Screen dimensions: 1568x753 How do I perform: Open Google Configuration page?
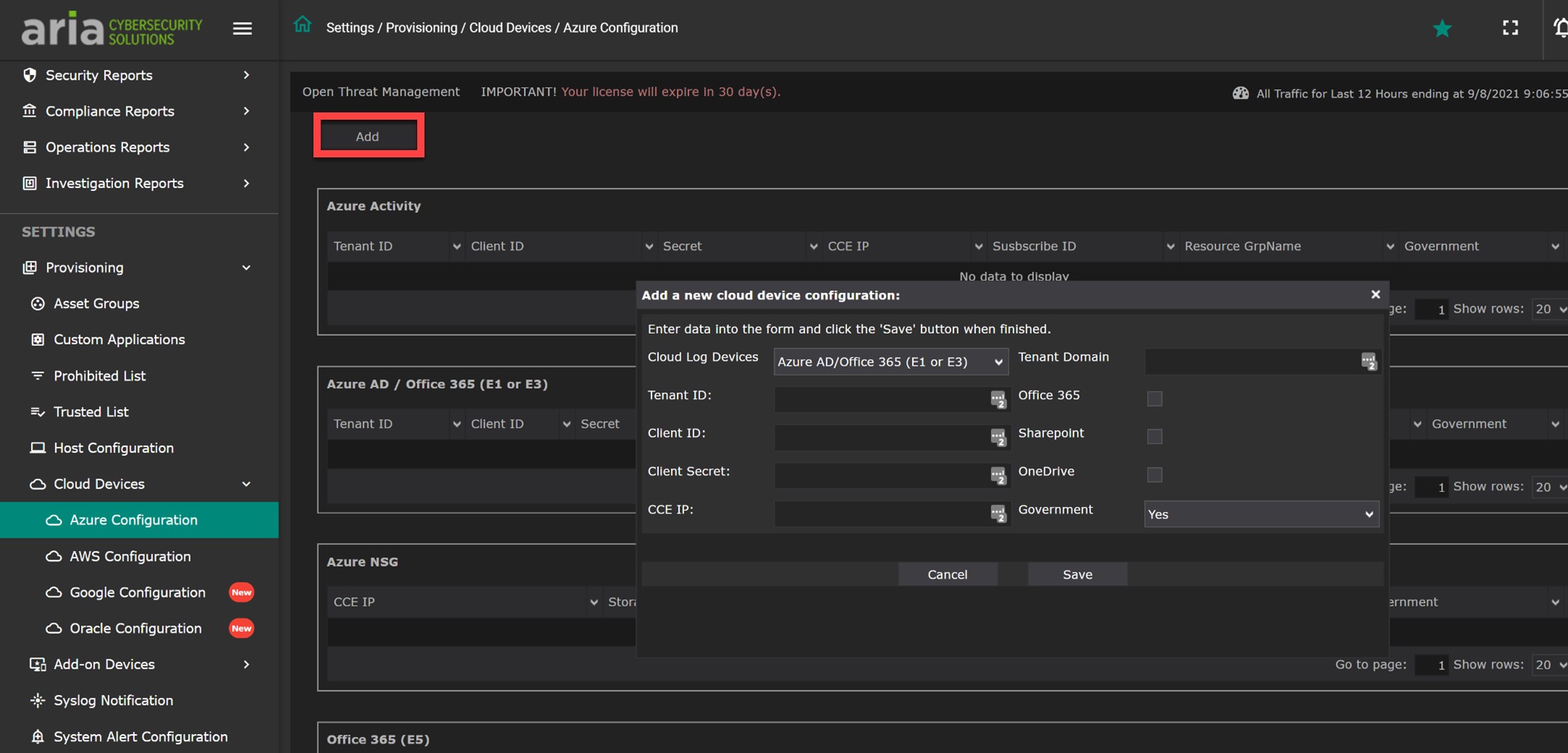(x=139, y=593)
